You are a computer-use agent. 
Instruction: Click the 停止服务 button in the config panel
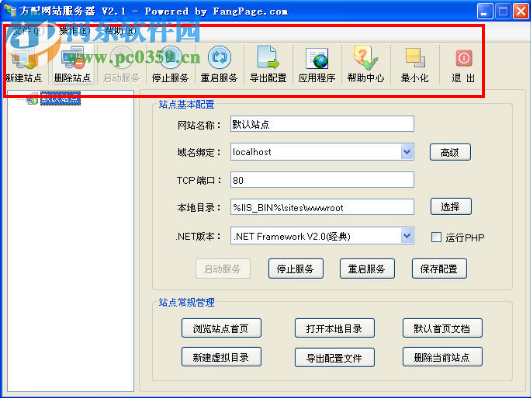point(296,269)
